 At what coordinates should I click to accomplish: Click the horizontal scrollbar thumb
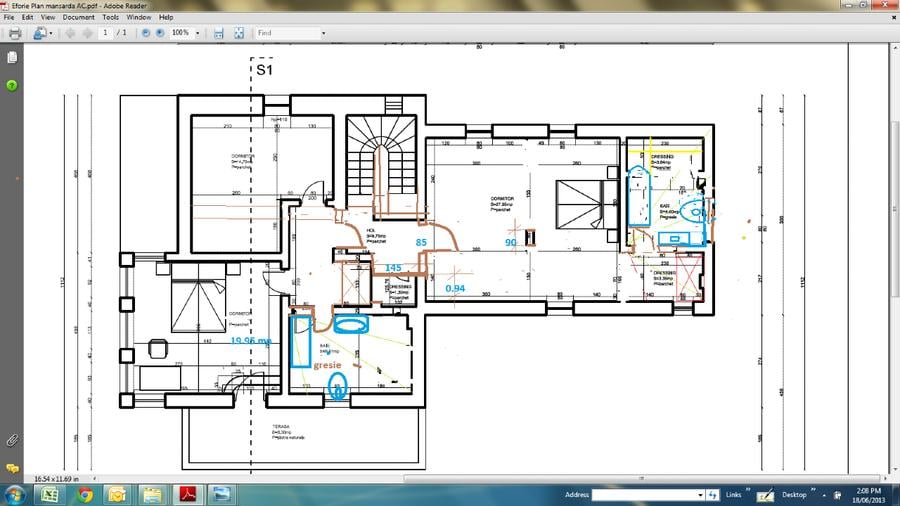(x=641, y=478)
